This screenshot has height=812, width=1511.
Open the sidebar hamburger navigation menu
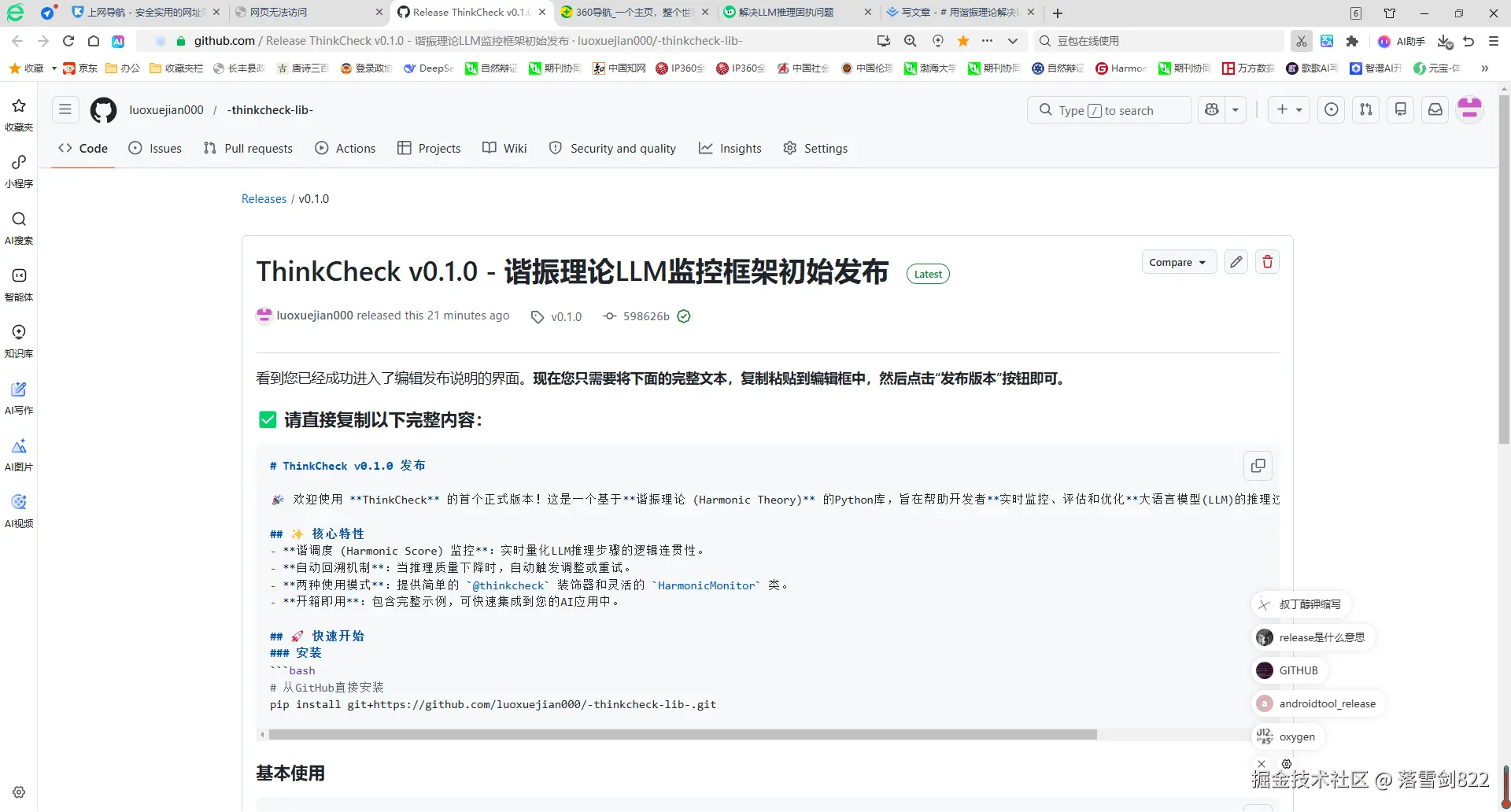(x=65, y=109)
